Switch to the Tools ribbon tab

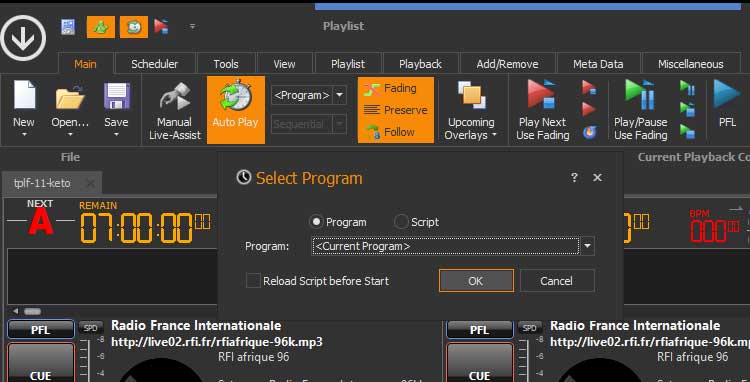(x=226, y=64)
